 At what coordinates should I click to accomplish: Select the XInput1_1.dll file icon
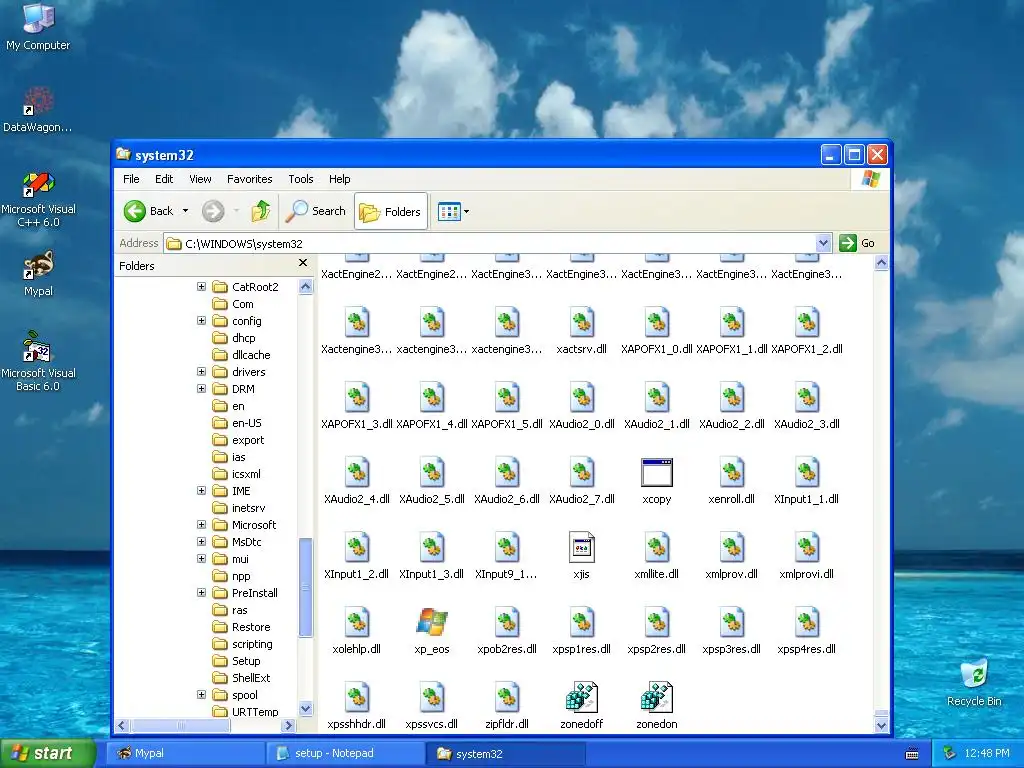point(807,473)
